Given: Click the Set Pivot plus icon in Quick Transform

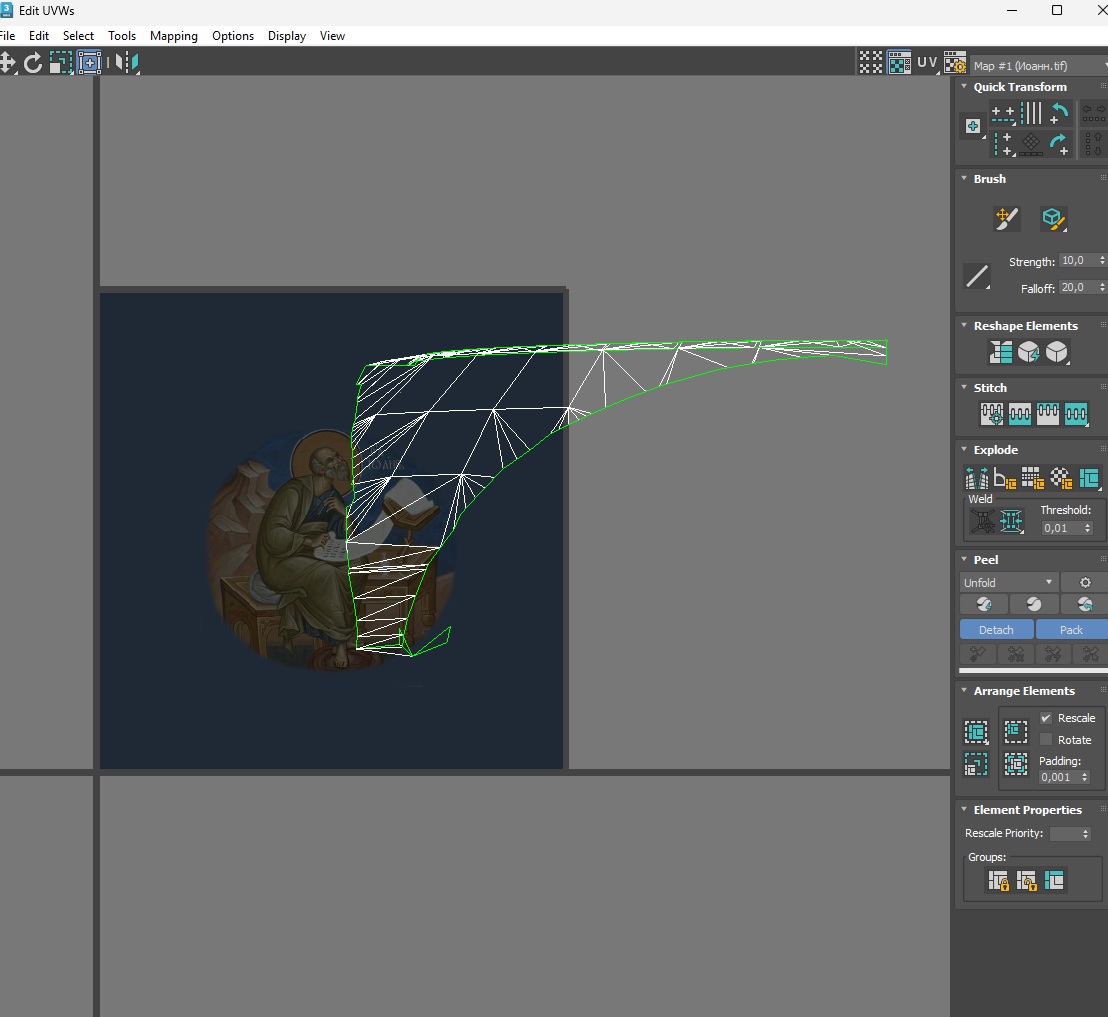Looking at the screenshot, I should point(973,127).
